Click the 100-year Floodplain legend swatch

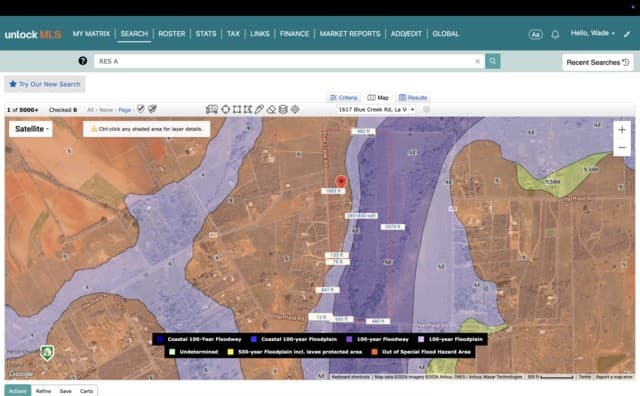421,339
